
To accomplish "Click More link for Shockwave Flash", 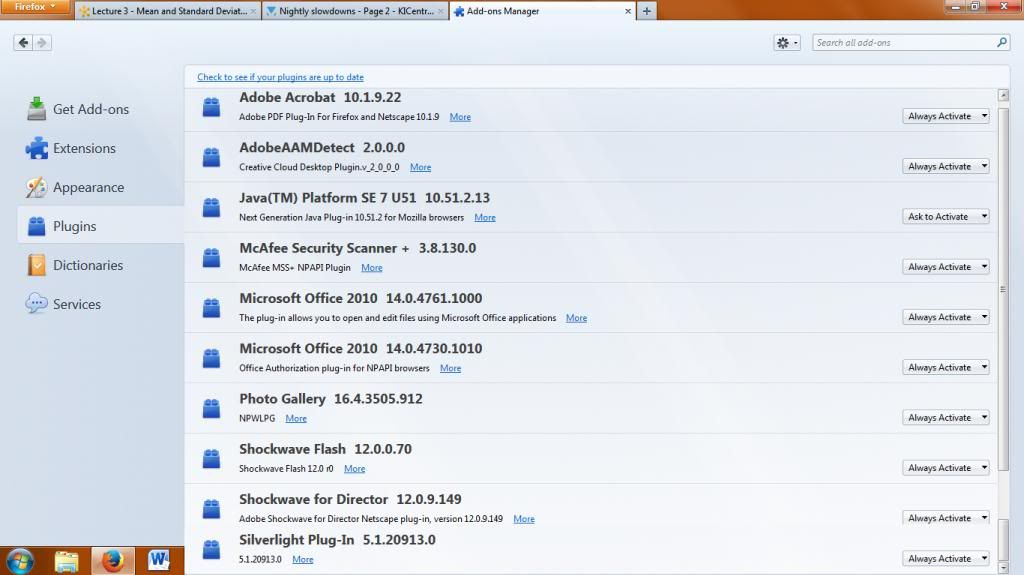I will click(x=355, y=469).
